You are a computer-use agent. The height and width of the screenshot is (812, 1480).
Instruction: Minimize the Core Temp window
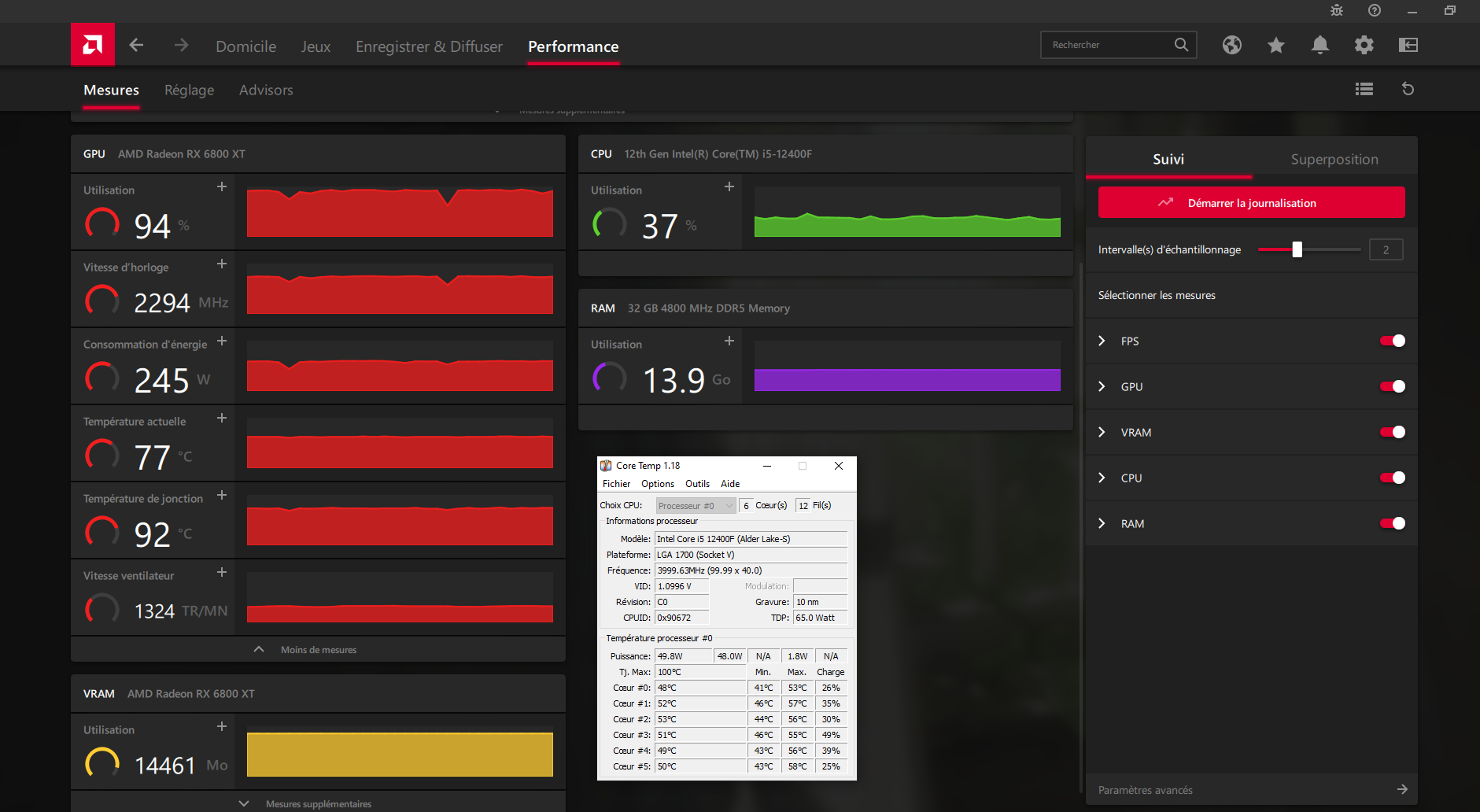click(x=766, y=466)
